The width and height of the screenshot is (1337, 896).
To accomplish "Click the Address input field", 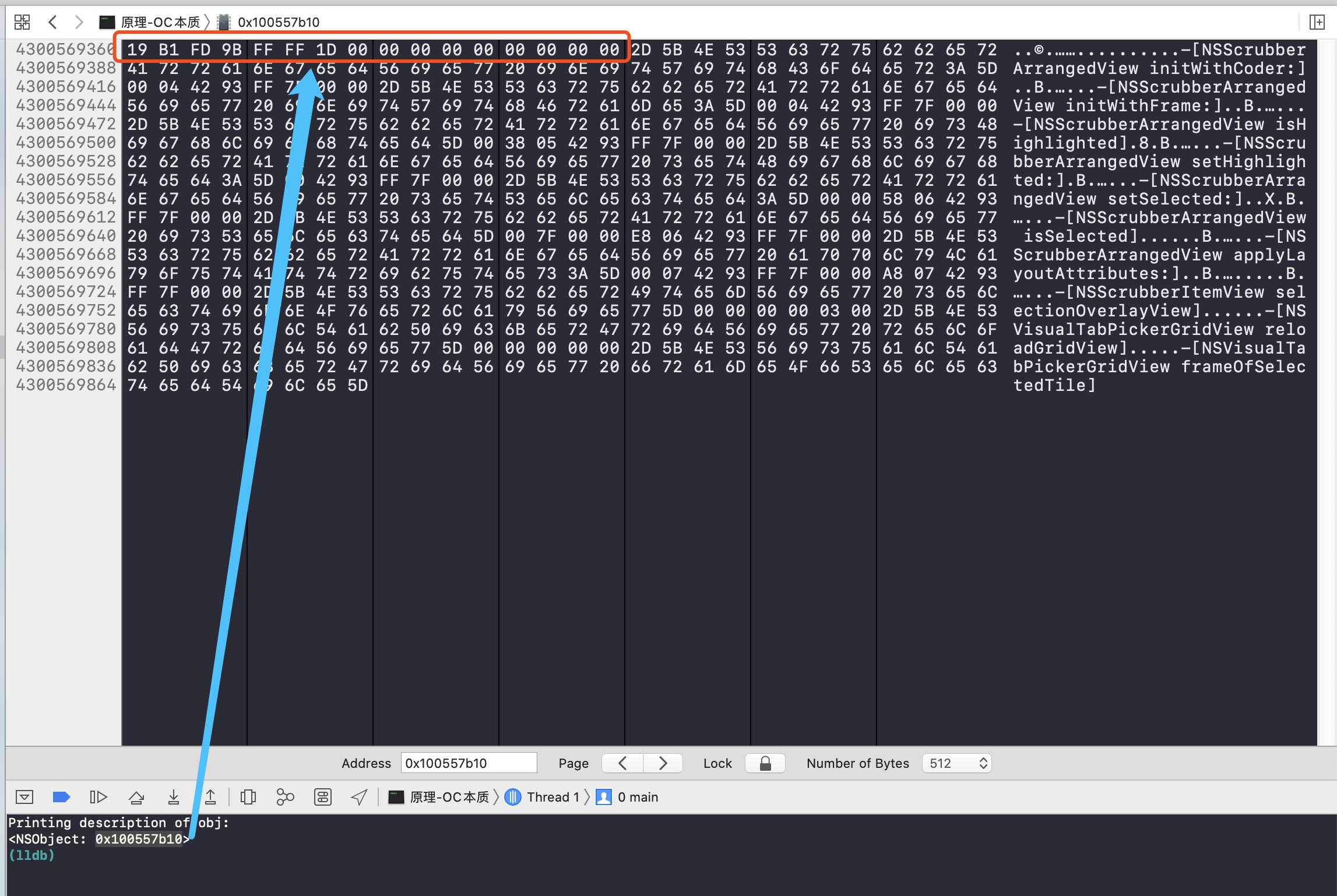I will pyautogui.click(x=468, y=763).
